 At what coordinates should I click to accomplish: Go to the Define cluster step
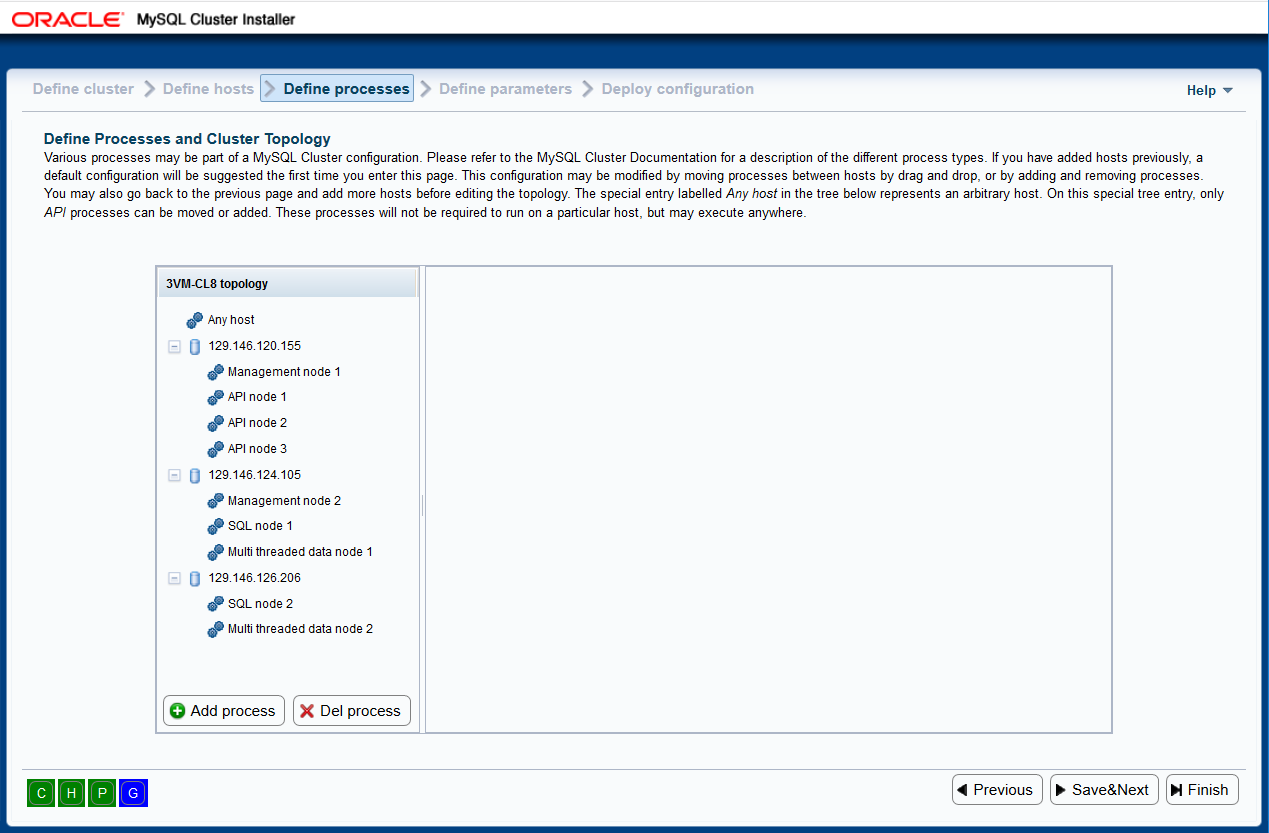click(83, 89)
